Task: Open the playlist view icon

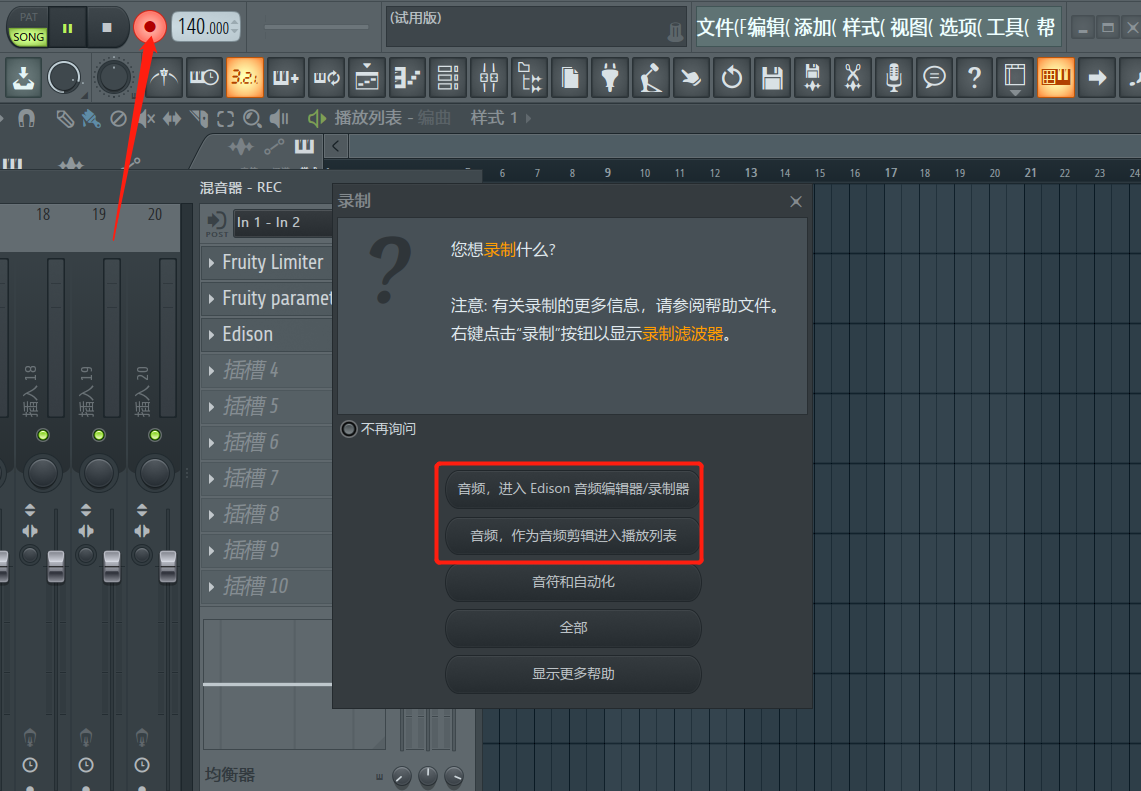Action: (x=367, y=77)
